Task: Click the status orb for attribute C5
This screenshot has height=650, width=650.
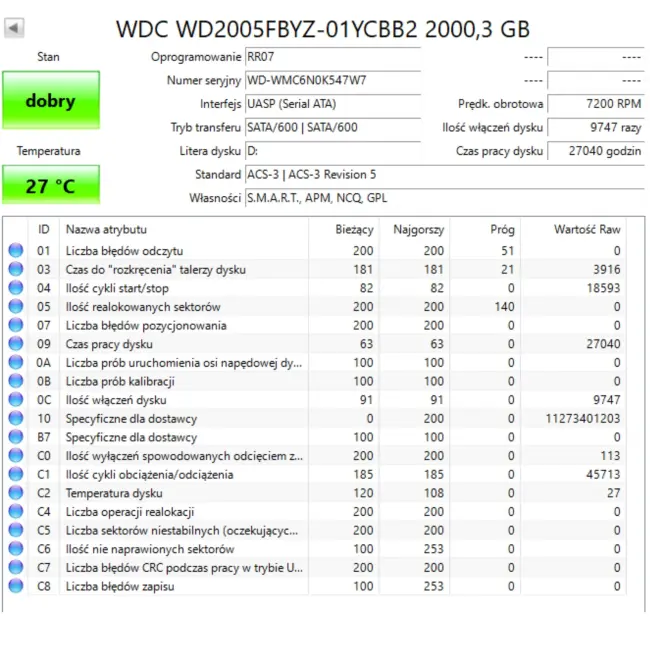Action: 16,530
